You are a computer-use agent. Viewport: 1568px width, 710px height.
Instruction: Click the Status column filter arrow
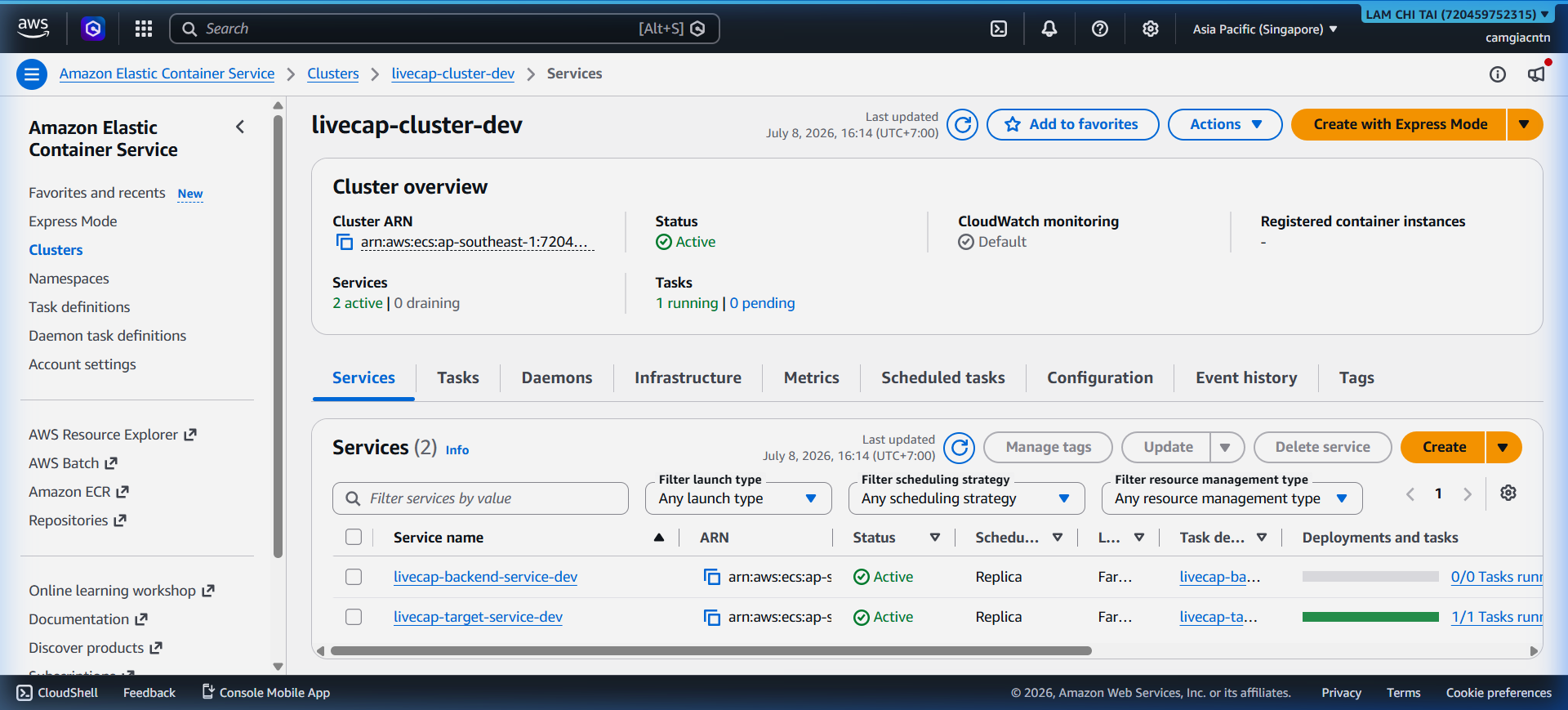pos(935,538)
